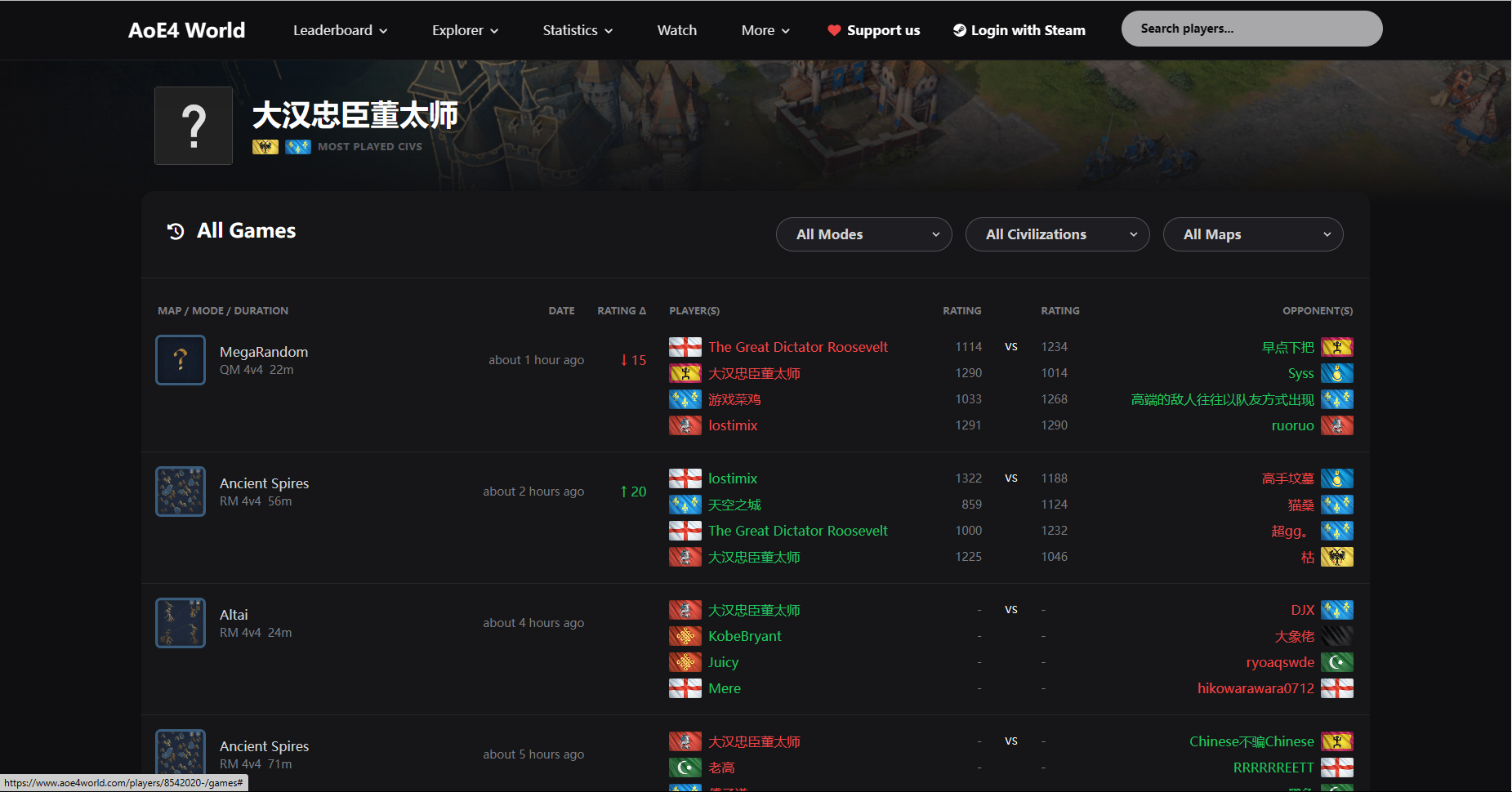Click Delhi Sultanate flag next to ryoaqswde

pos(1337,662)
